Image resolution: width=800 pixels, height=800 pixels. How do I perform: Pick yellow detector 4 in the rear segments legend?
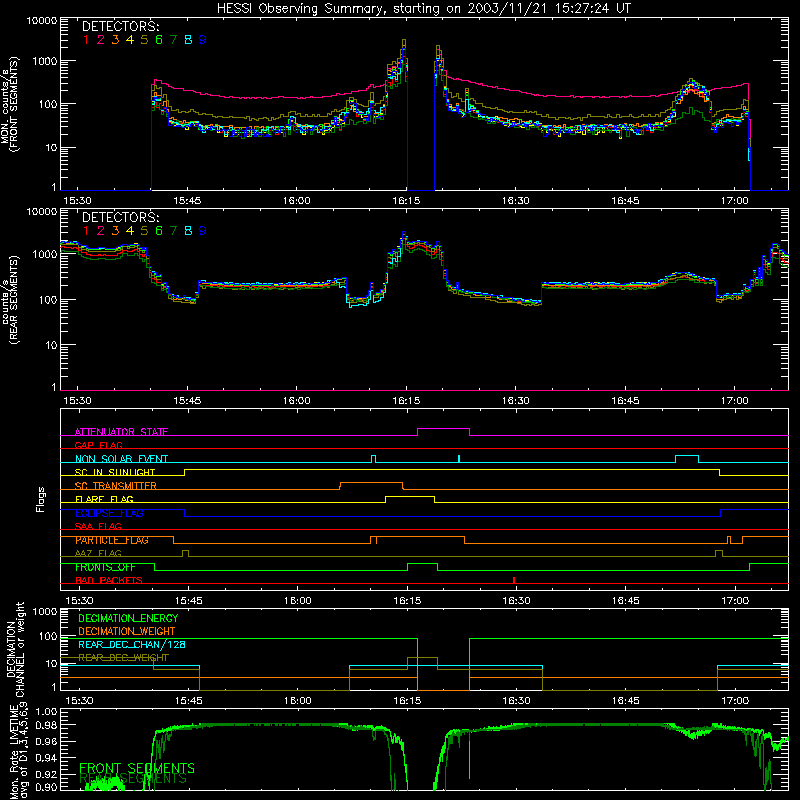tap(130, 231)
